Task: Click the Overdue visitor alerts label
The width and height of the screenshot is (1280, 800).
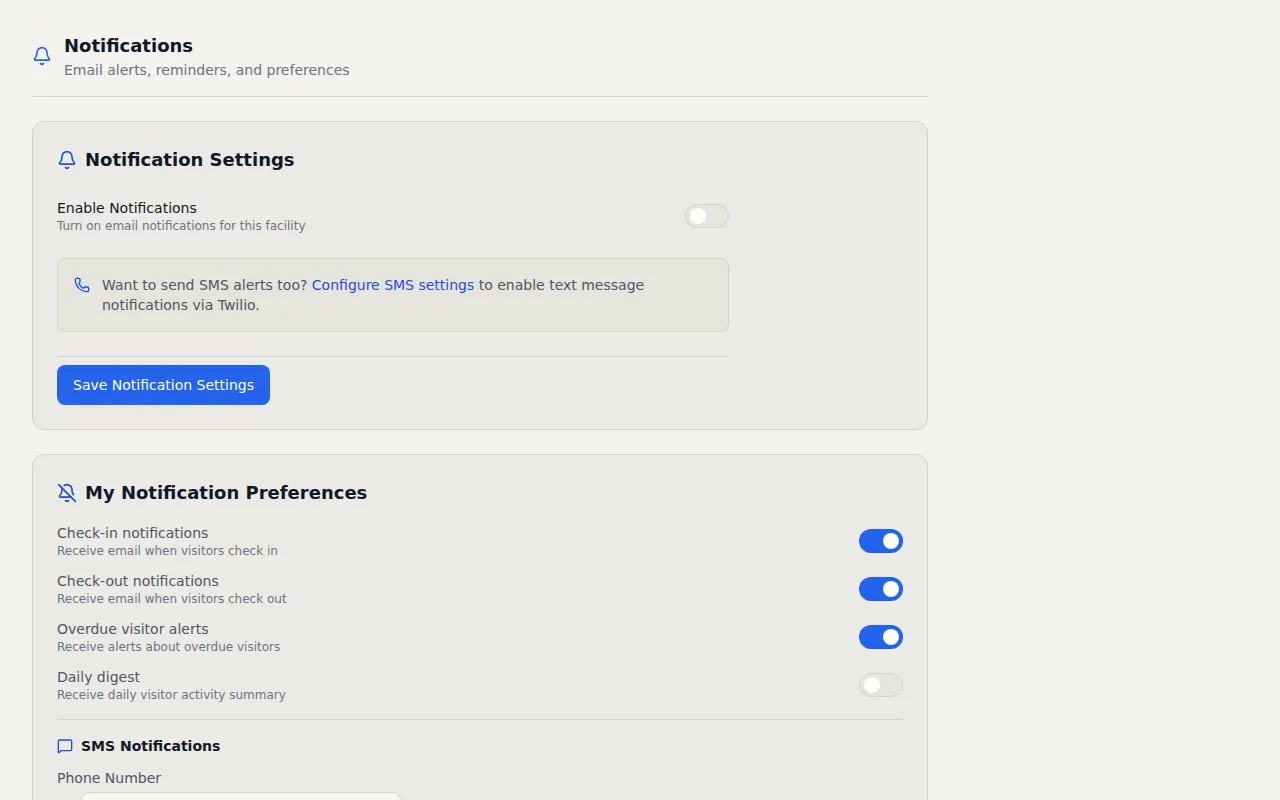Action: (x=132, y=629)
